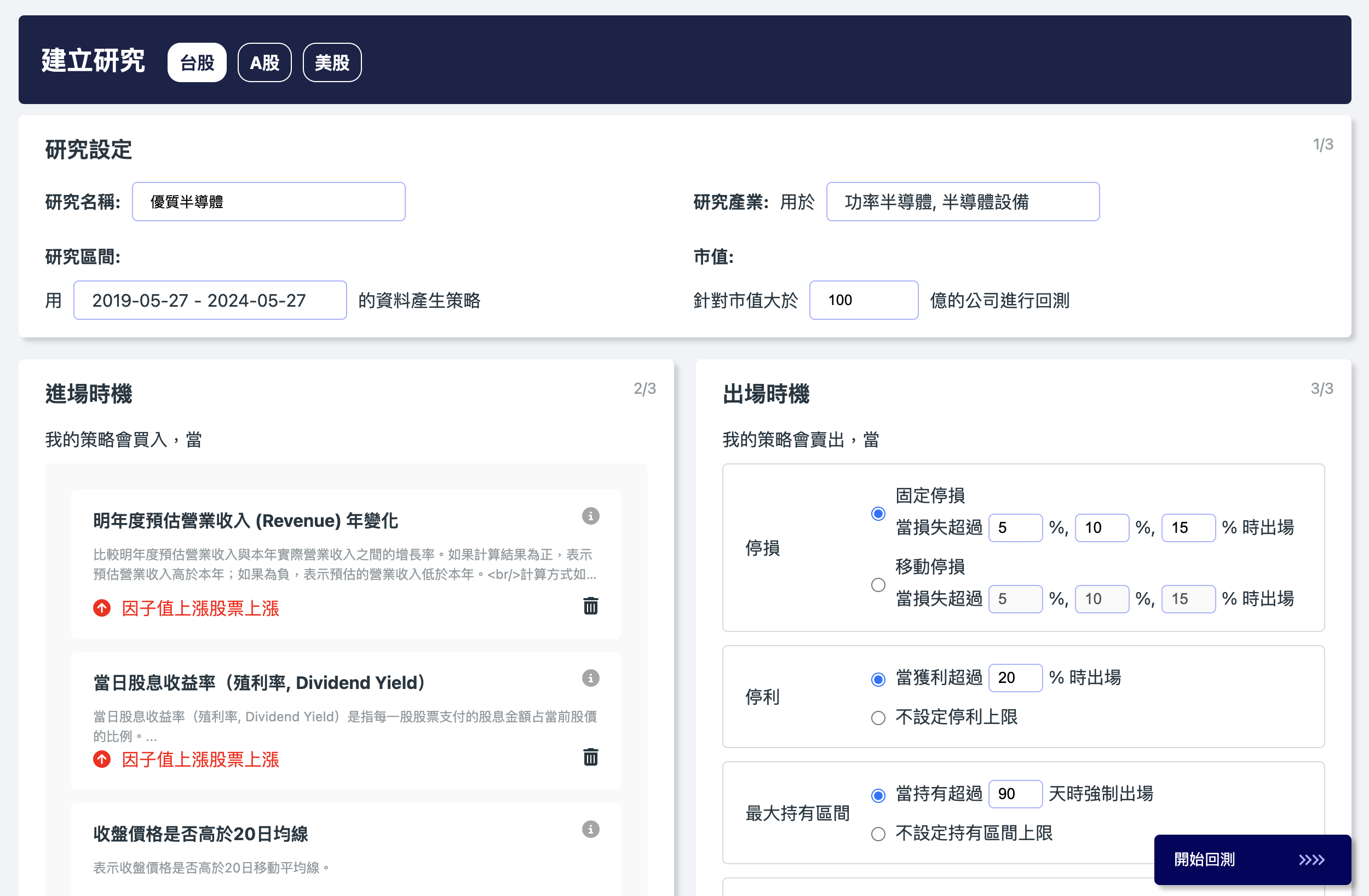
Task: Delete the Revenue 年變化 factor with trash icon
Action: click(x=591, y=606)
